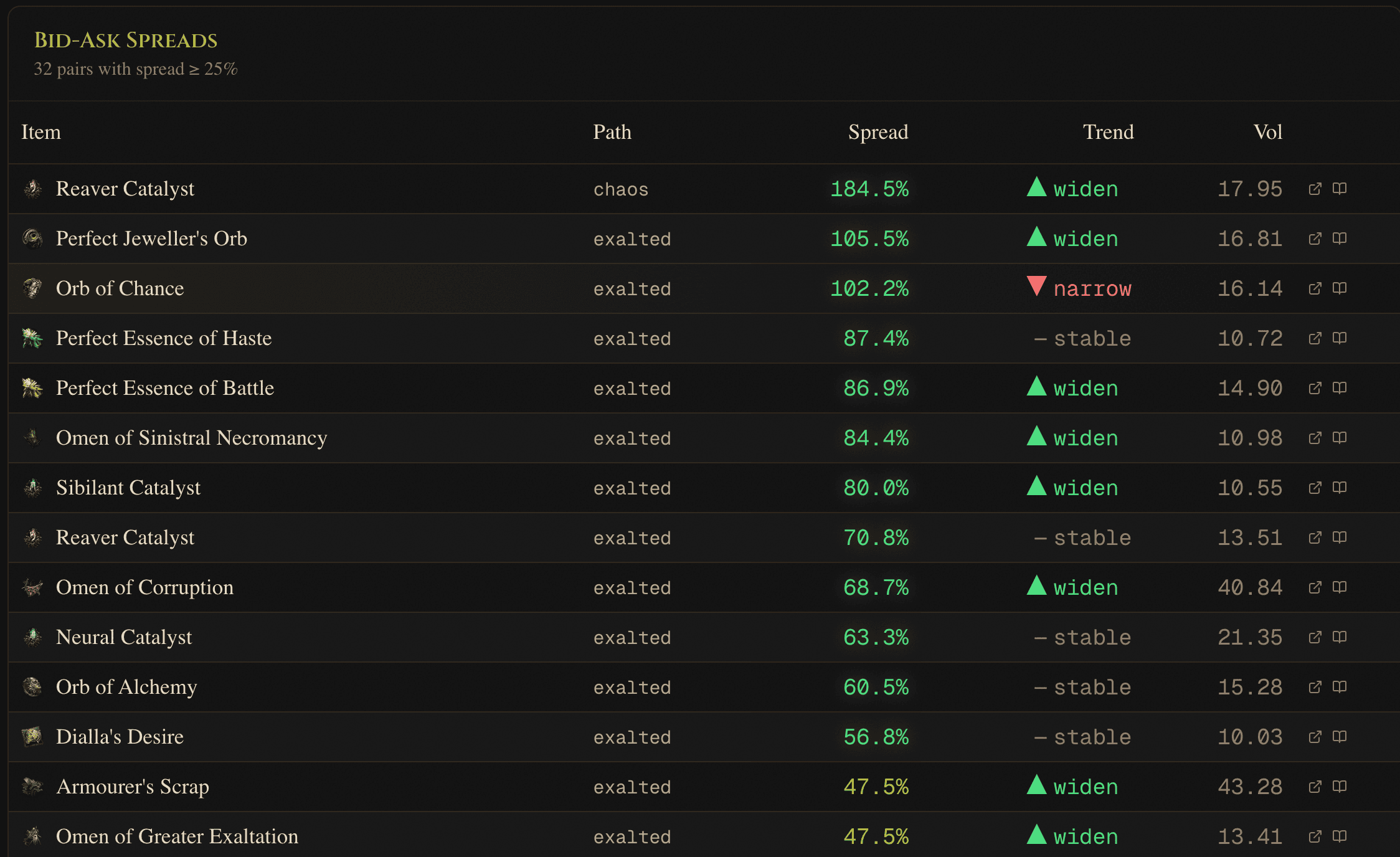Screen dimensions: 1400x857
Task: Sort by the Trend column header
Action: tap(1109, 132)
